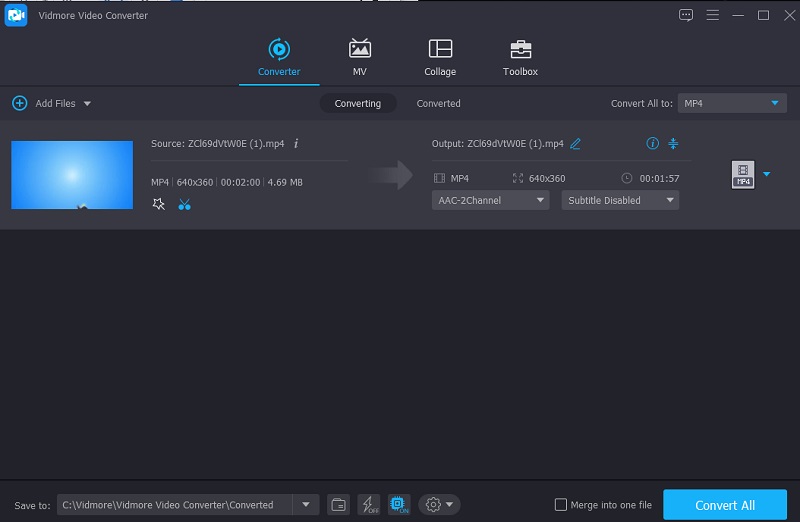Open the Edit effects star-wand icon
800x522 pixels.
coord(158,204)
